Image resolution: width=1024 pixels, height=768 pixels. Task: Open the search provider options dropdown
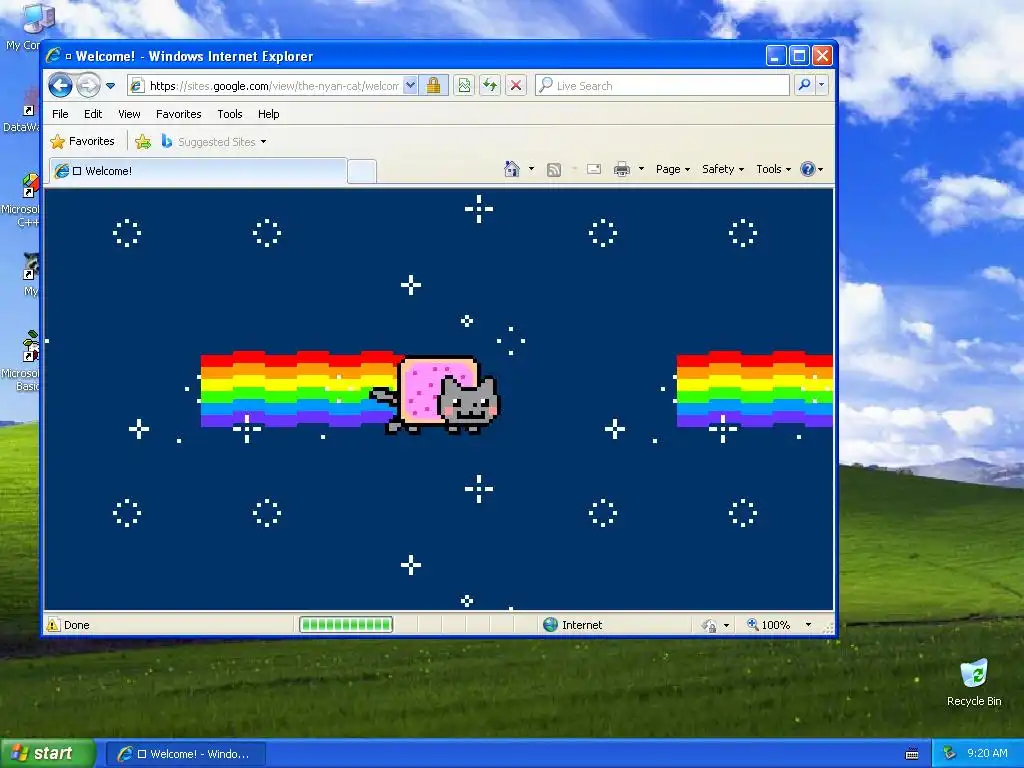[x=822, y=85]
